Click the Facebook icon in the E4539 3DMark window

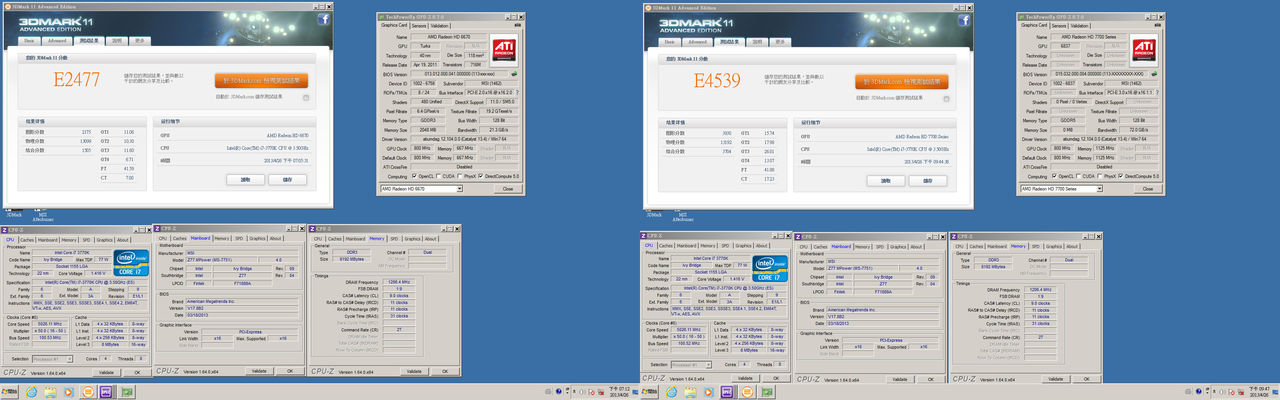[964, 19]
